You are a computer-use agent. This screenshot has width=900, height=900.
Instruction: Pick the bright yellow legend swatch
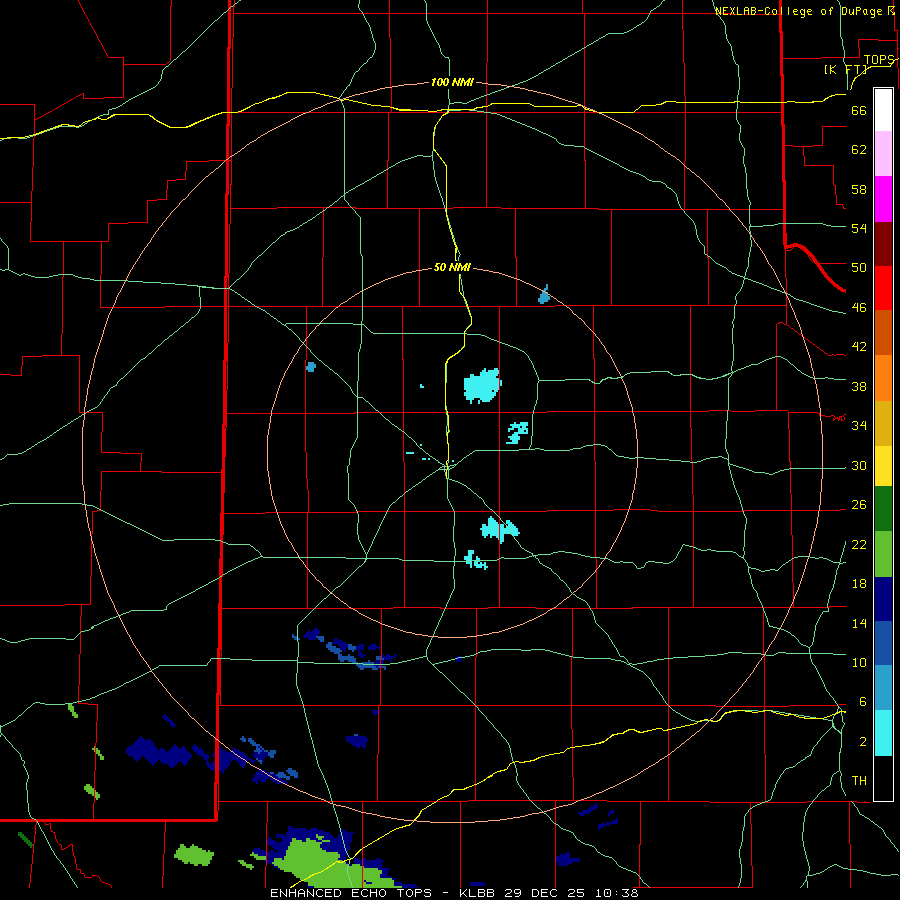click(883, 466)
